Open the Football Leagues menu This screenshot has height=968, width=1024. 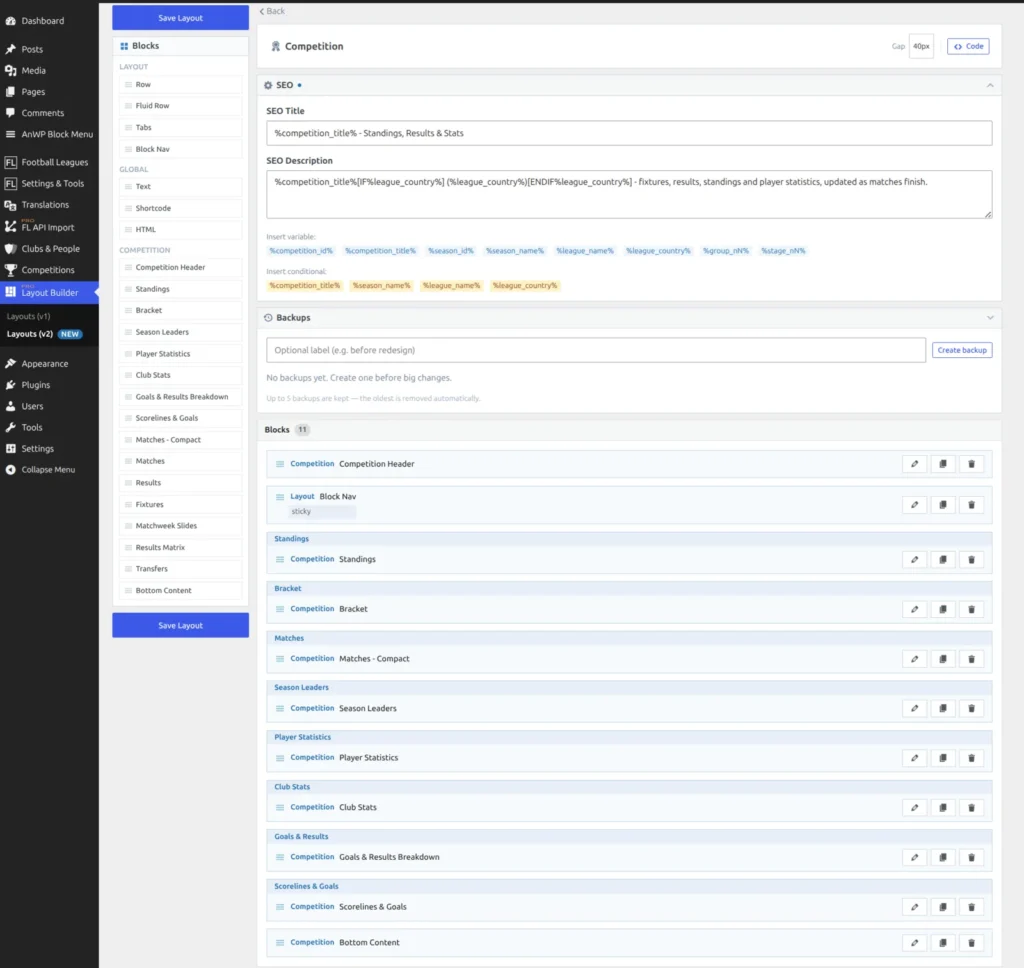click(x=49, y=162)
